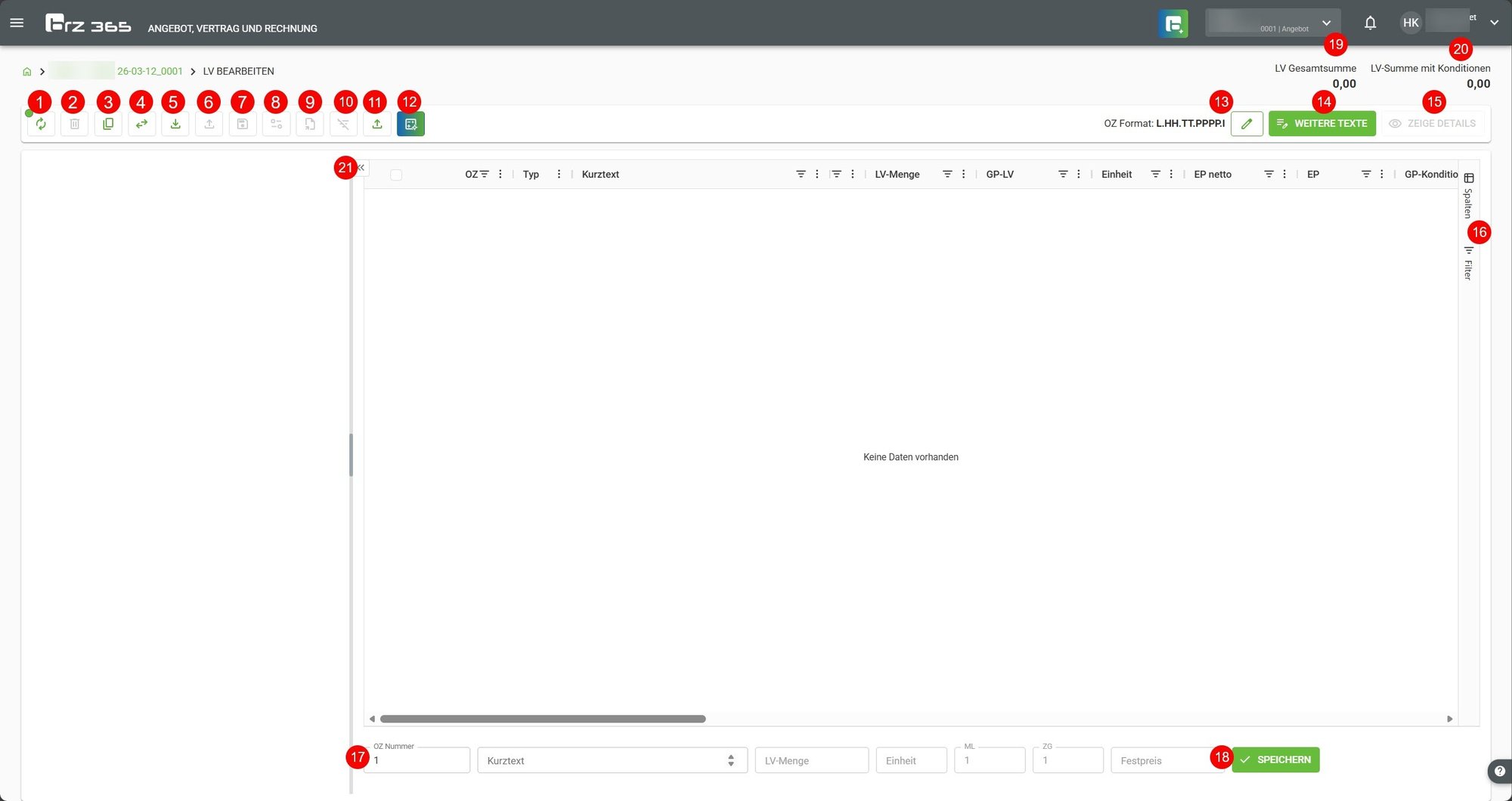Click the copy/duplicate icon in toolbar
Image resolution: width=1512 pixels, height=801 pixels.
click(108, 124)
